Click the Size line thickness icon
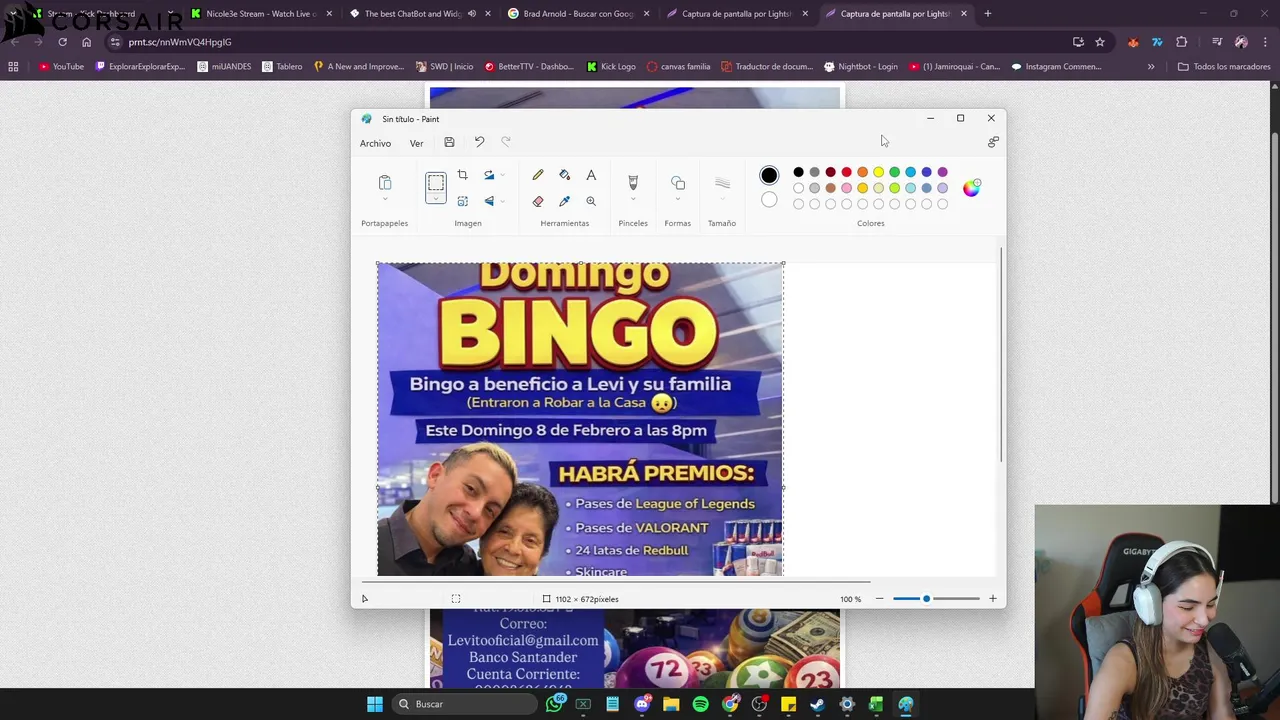 click(x=722, y=182)
